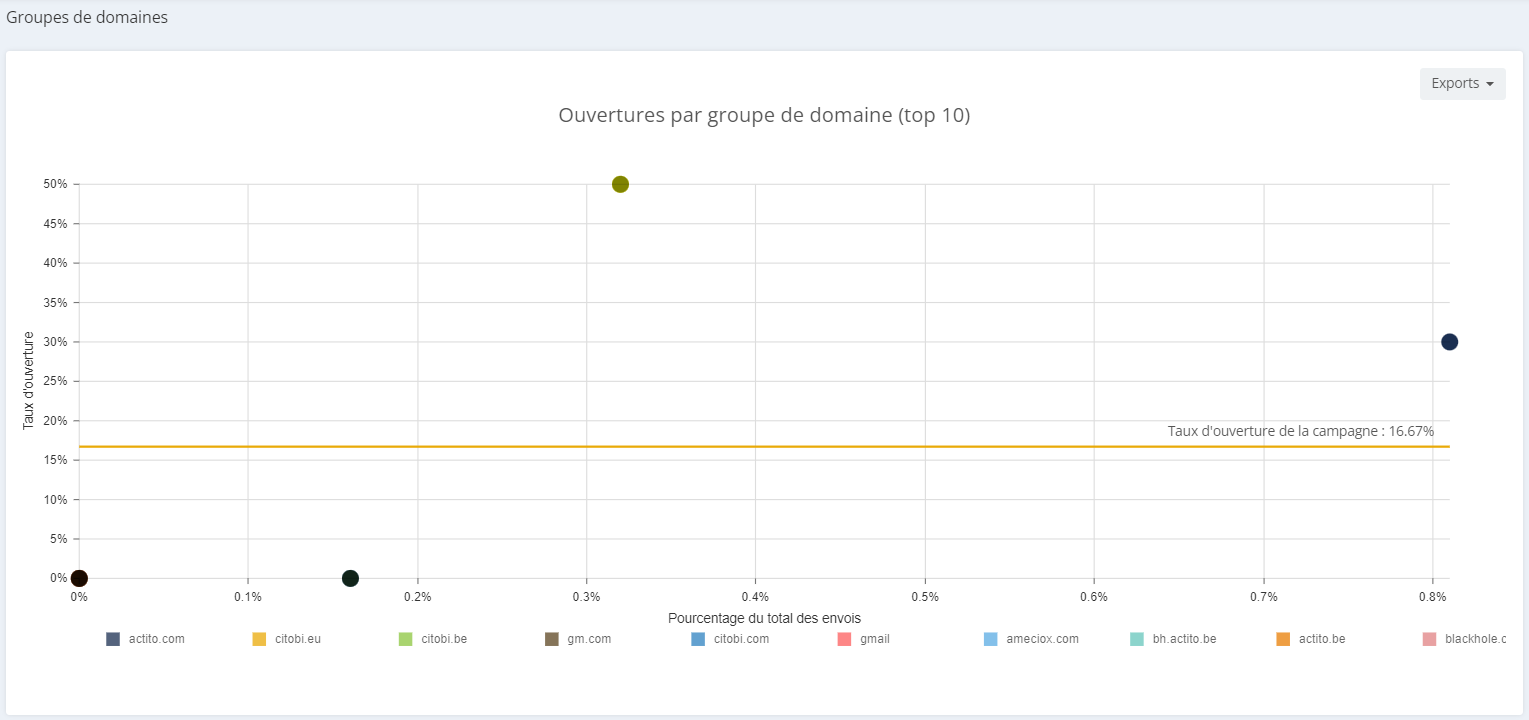This screenshot has width=1529, height=720.
Task: Toggle citobi.be series in legend
Action: [433, 639]
